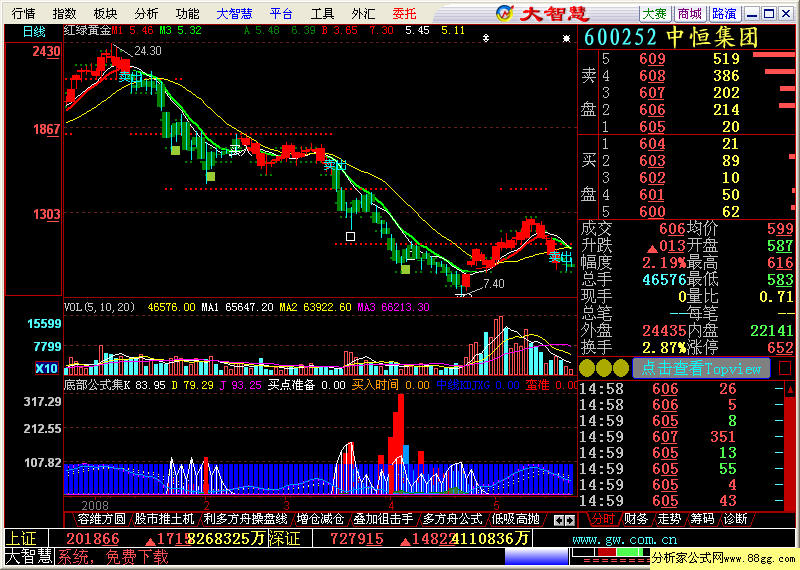
Task: Open the red 委托 menu
Action: click(405, 14)
